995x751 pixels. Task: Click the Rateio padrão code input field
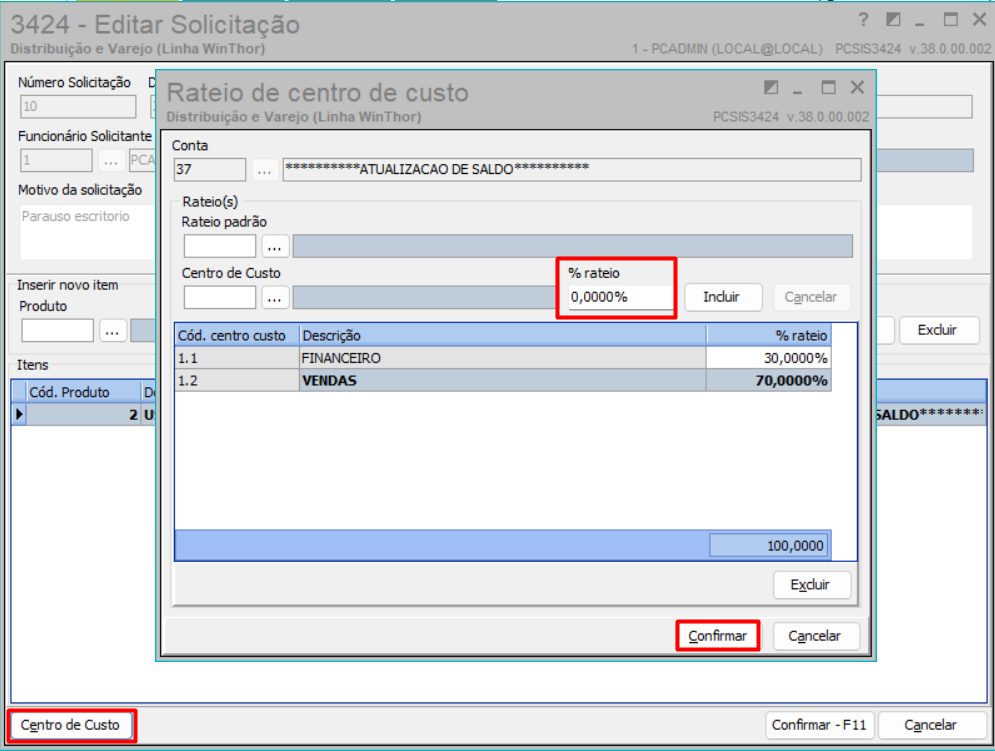pos(220,246)
